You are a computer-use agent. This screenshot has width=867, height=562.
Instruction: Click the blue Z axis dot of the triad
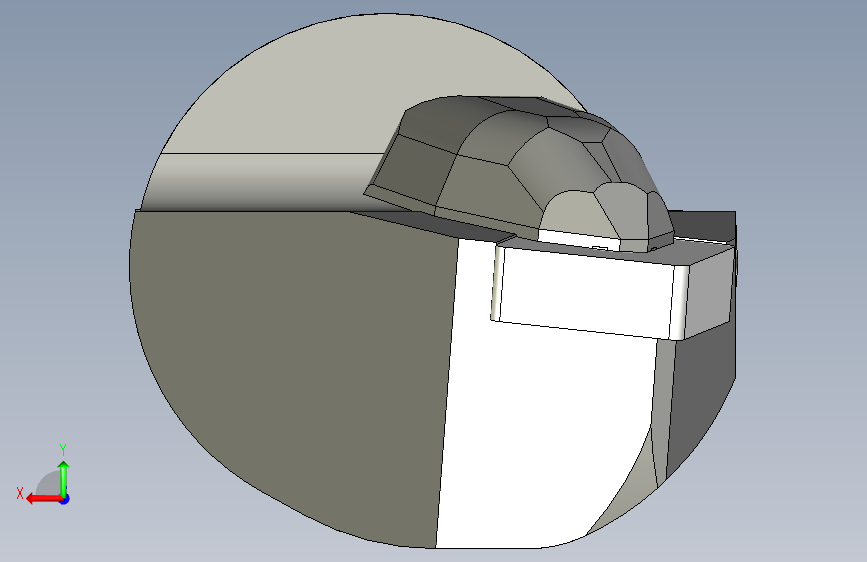65,499
